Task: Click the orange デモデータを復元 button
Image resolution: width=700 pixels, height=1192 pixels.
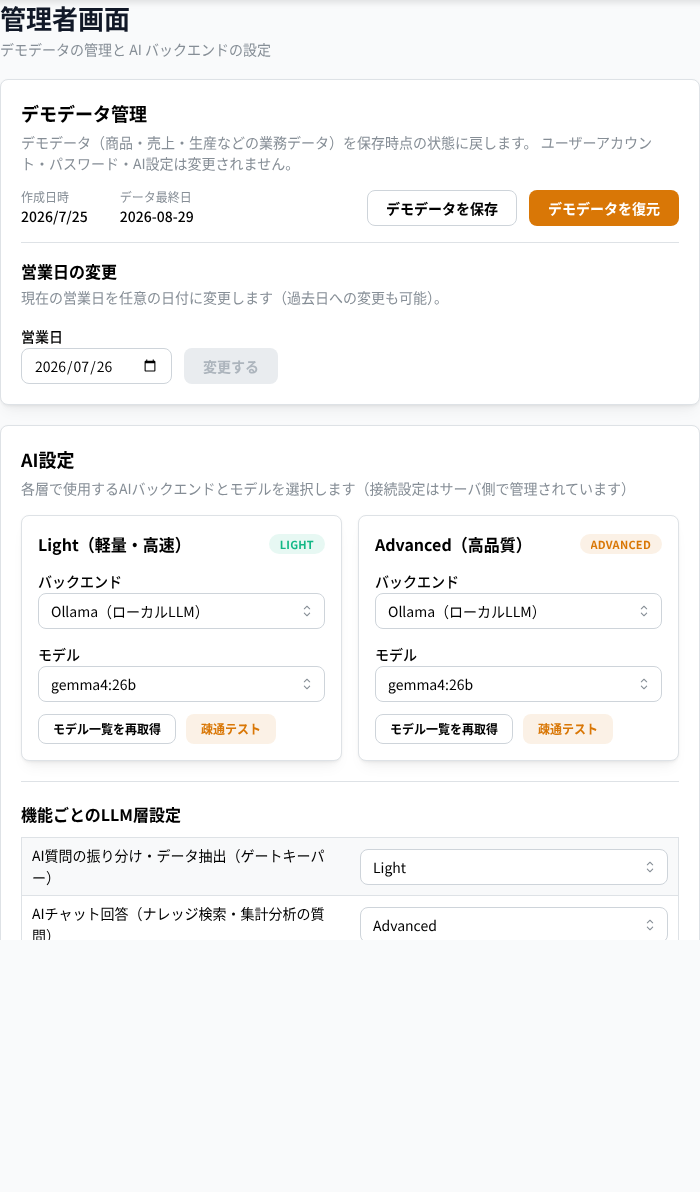Action: pos(603,208)
